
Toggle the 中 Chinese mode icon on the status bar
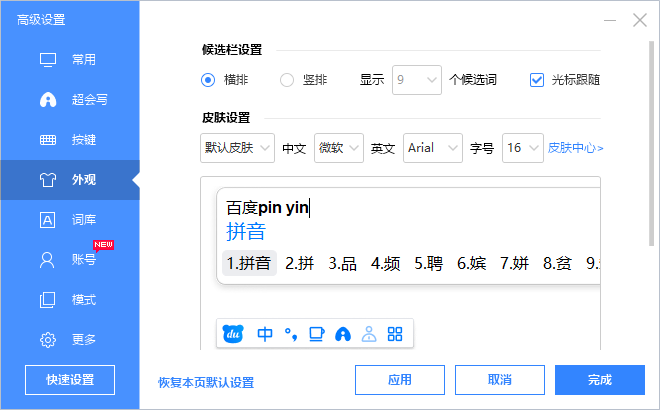(x=265, y=334)
